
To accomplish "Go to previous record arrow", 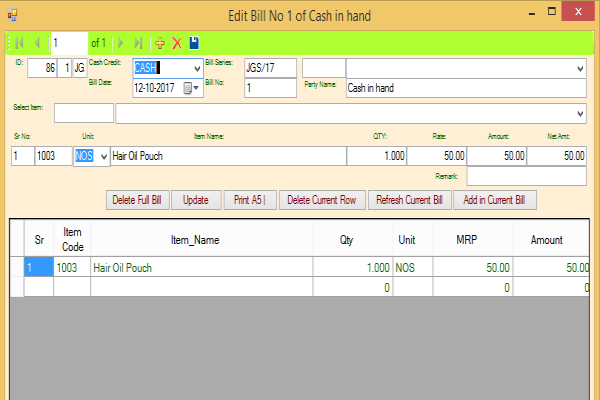I will coord(37,43).
